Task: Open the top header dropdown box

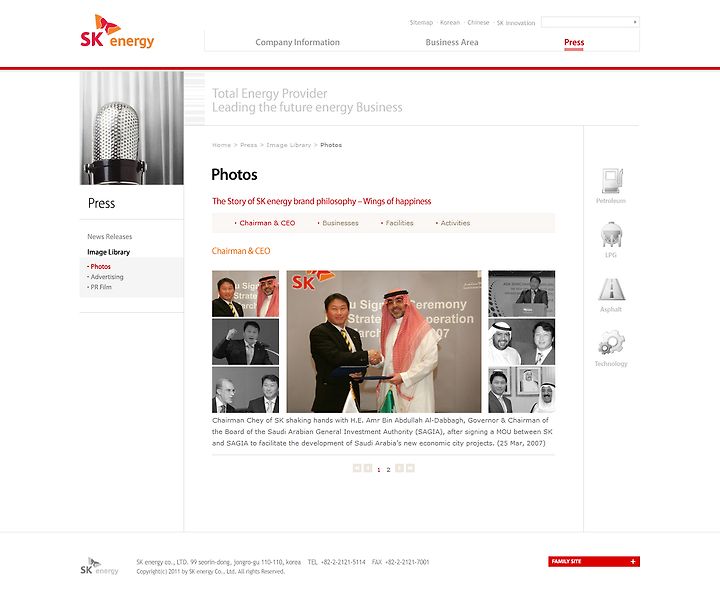Action: [x=590, y=22]
